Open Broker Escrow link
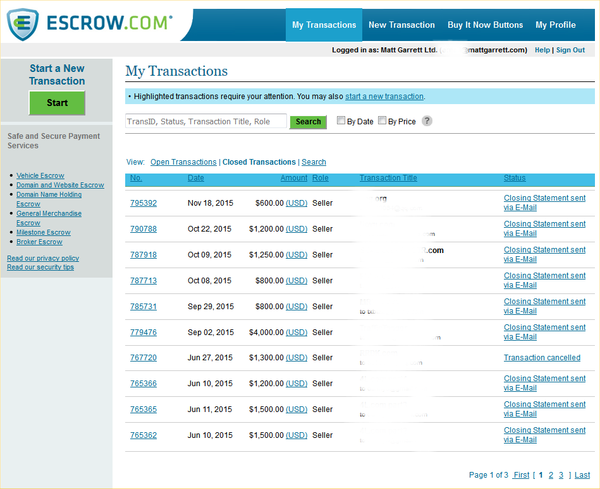 coord(39,242)
